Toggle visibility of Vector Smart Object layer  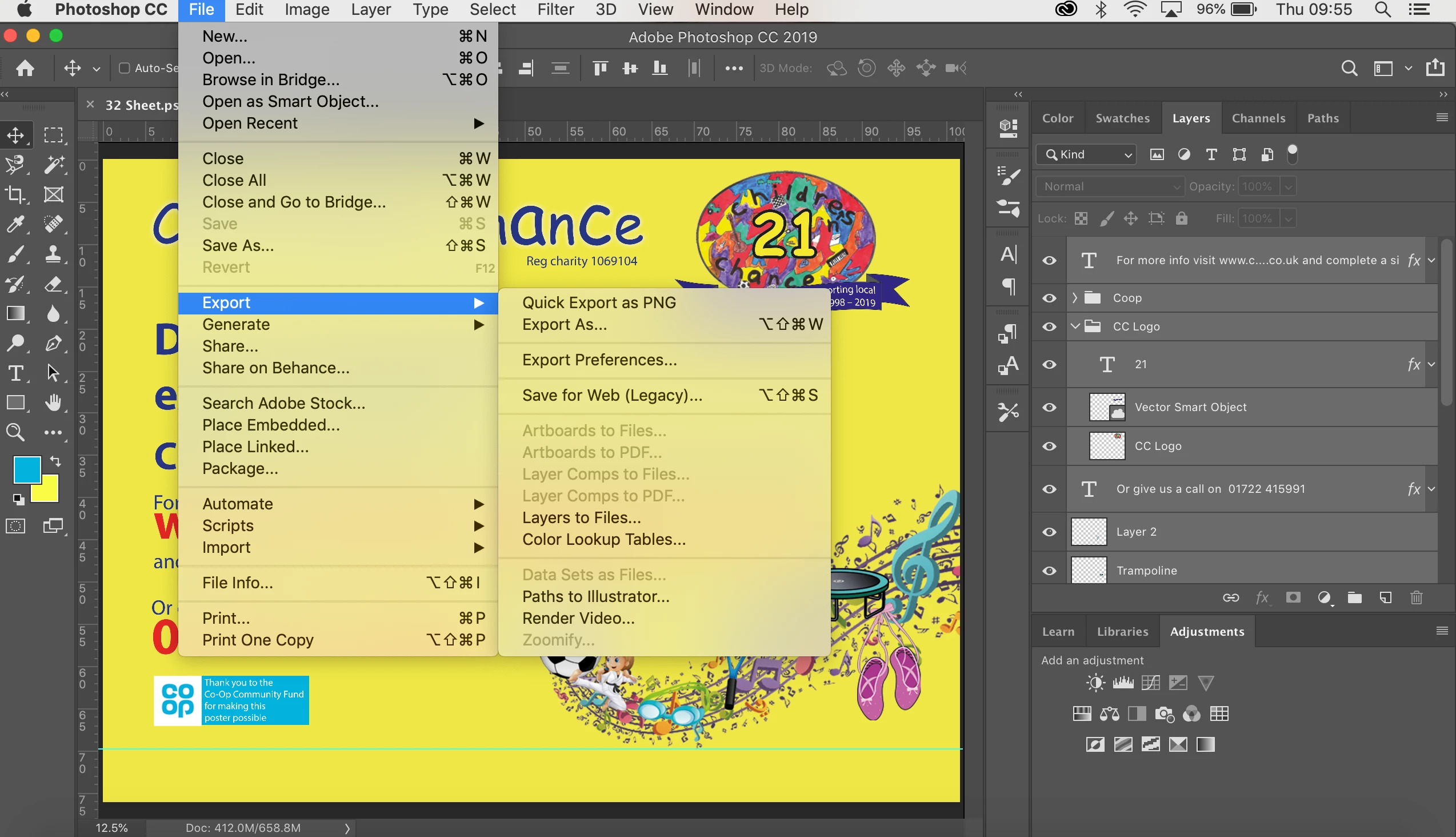tap(1049, 408)
